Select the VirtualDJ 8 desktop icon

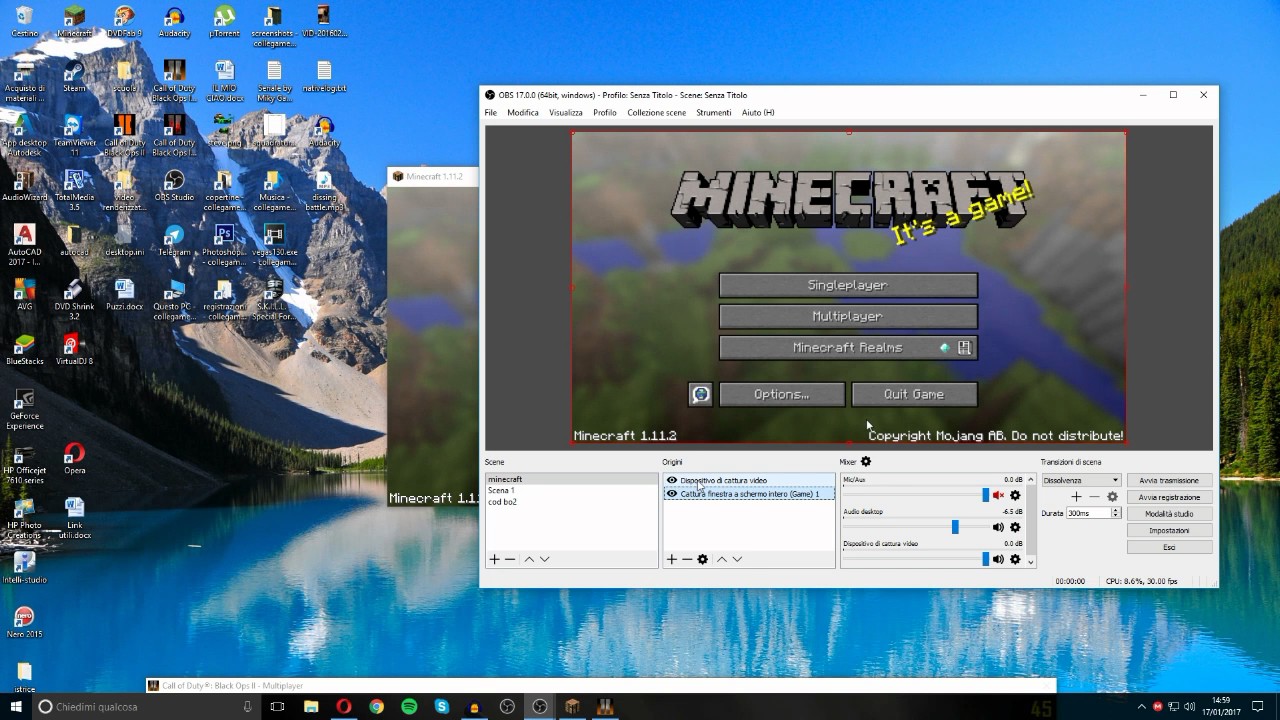coord(74,349)
